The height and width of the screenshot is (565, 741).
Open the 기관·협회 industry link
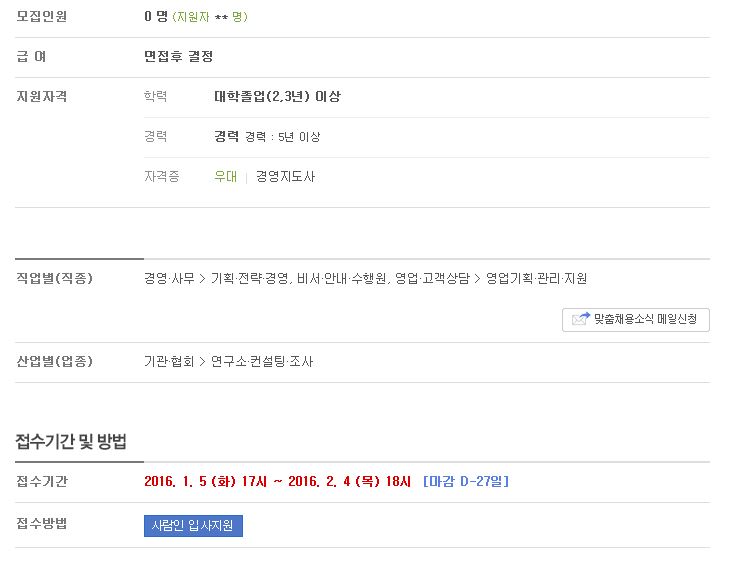pyautogui.click(x=169, y=362)
